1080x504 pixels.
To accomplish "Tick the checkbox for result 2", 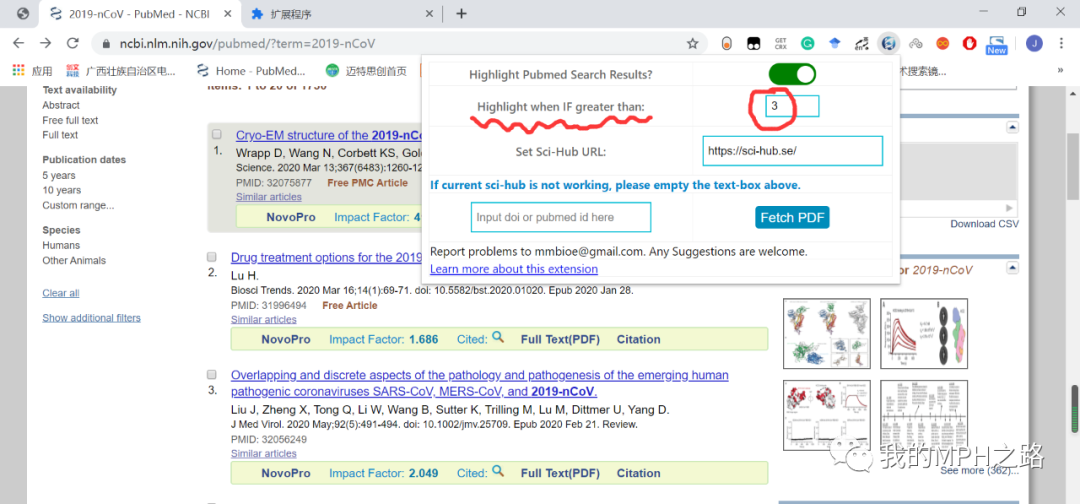I will tap(212, 257).
